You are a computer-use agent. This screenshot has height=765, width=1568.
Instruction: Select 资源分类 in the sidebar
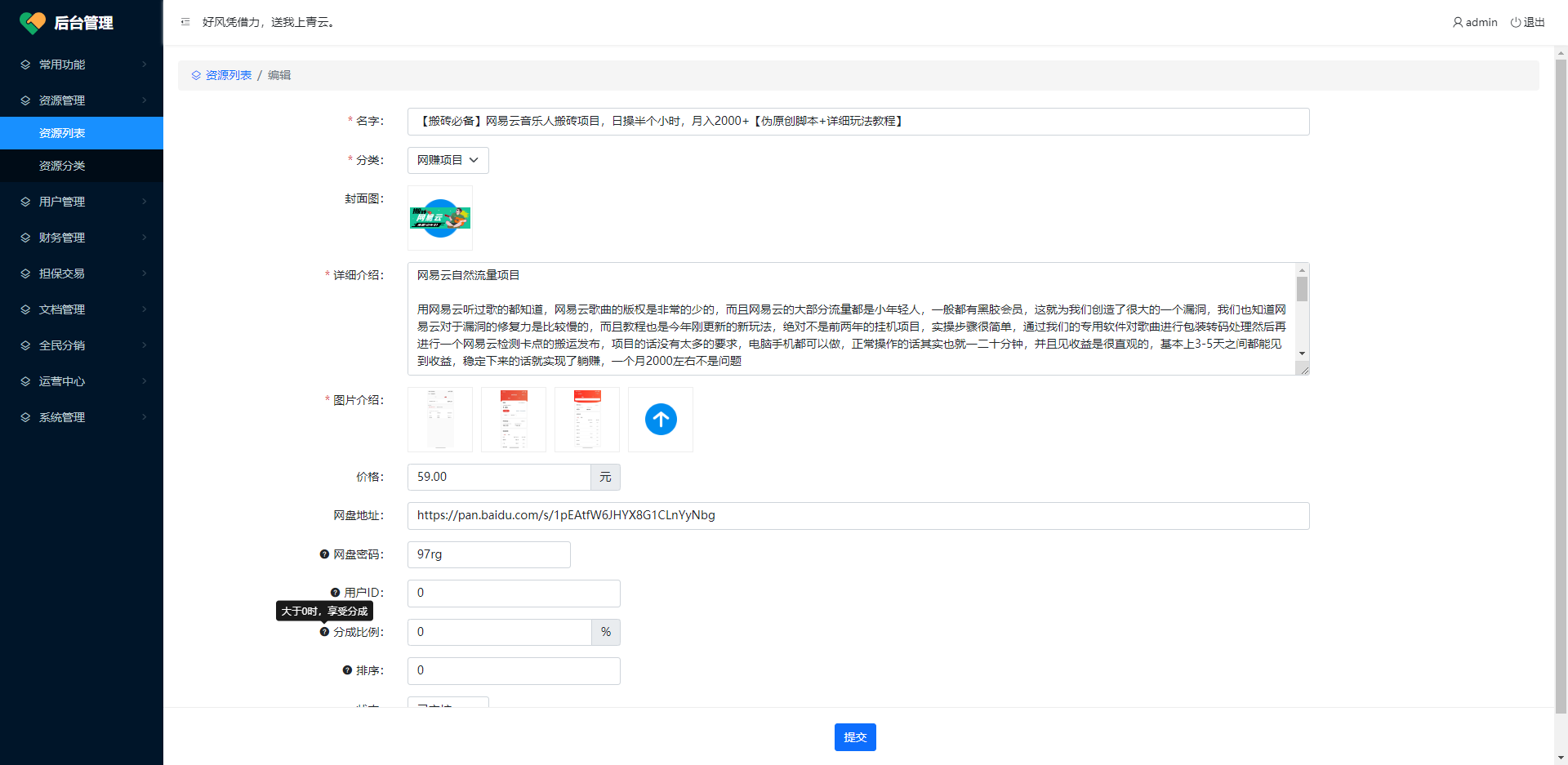62,166
